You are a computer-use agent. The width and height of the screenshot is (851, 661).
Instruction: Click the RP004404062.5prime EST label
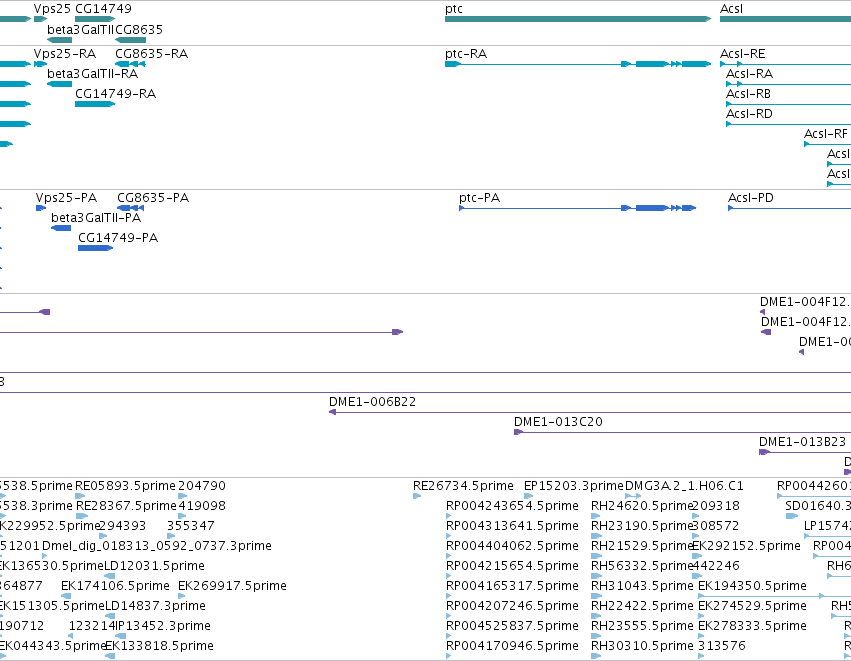[512, 546]
